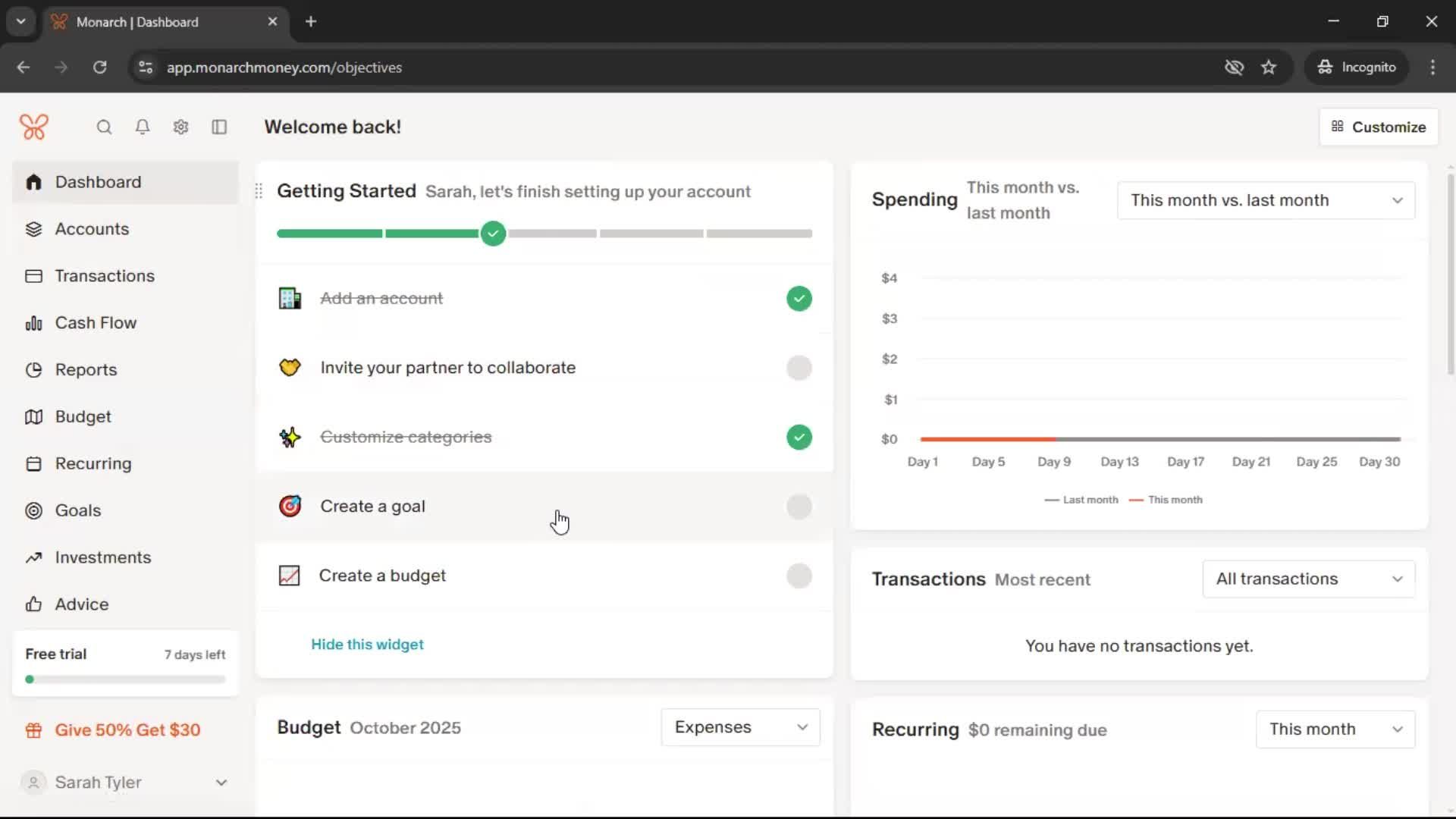Viewport: 1456px width, 819px height.
Task: Collapse sidebar using panel toggle icon
Action: tap(219, 127)
